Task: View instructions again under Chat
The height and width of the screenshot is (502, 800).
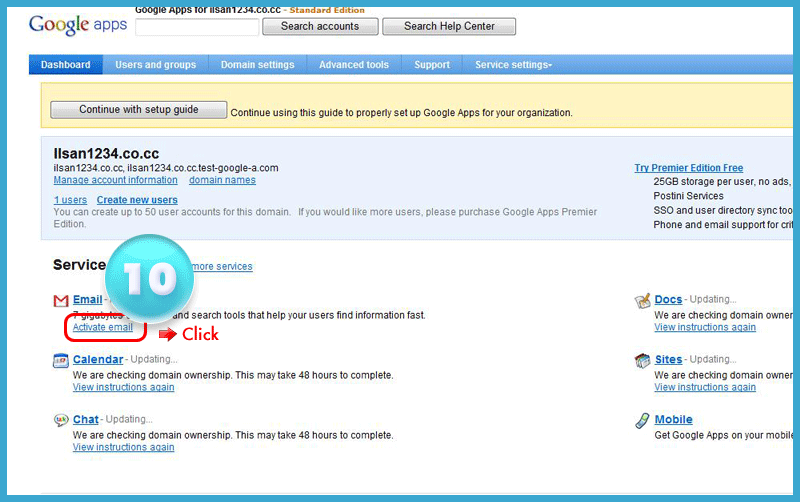Action: 123,447
